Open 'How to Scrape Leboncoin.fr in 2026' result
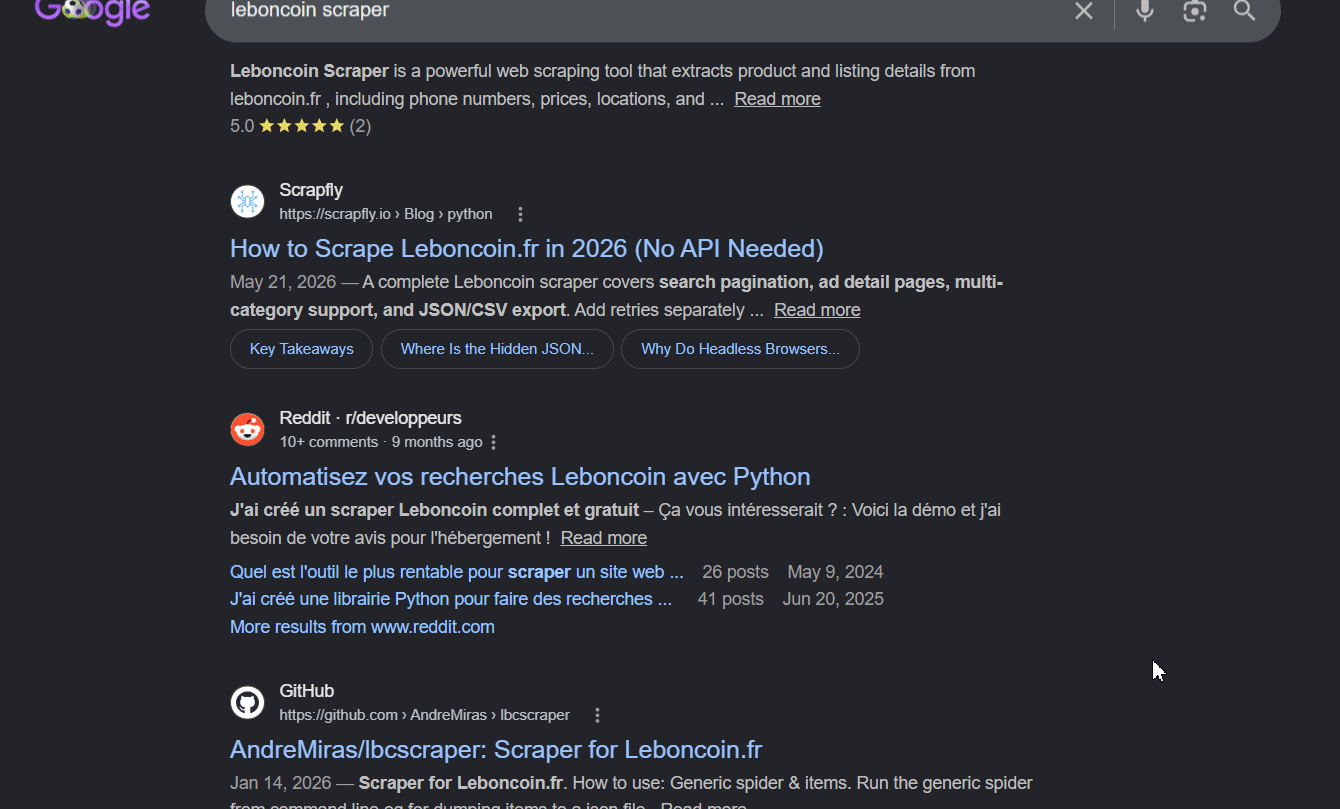 [527, 248]
